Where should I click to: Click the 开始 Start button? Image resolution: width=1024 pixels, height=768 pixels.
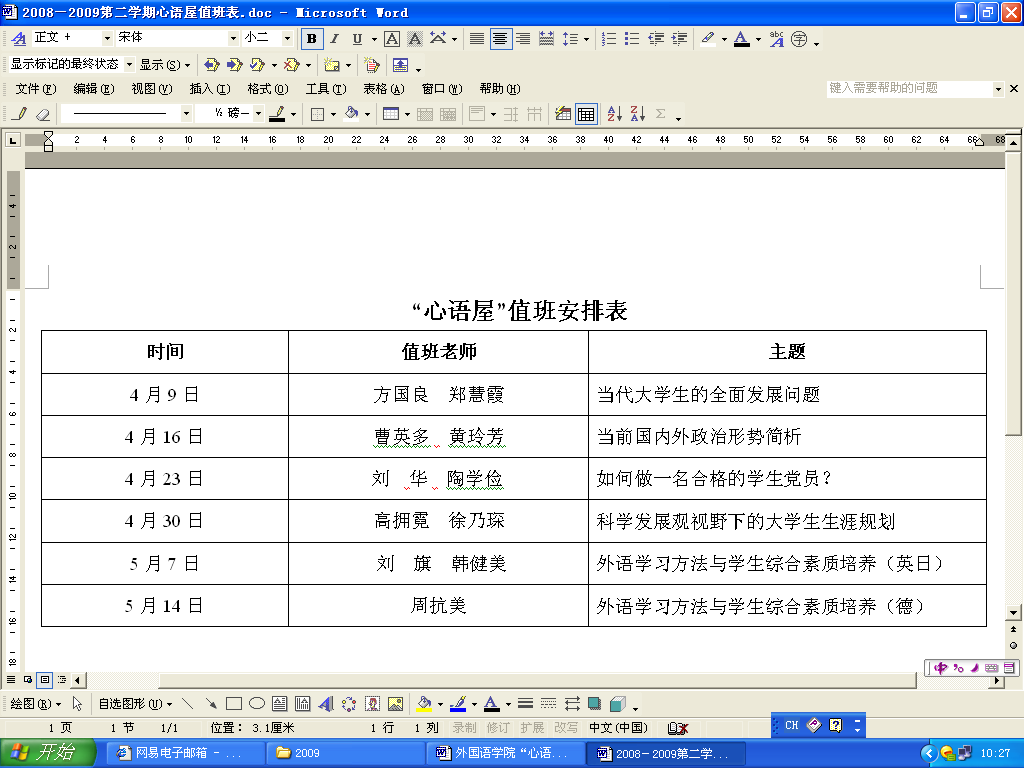47,753
